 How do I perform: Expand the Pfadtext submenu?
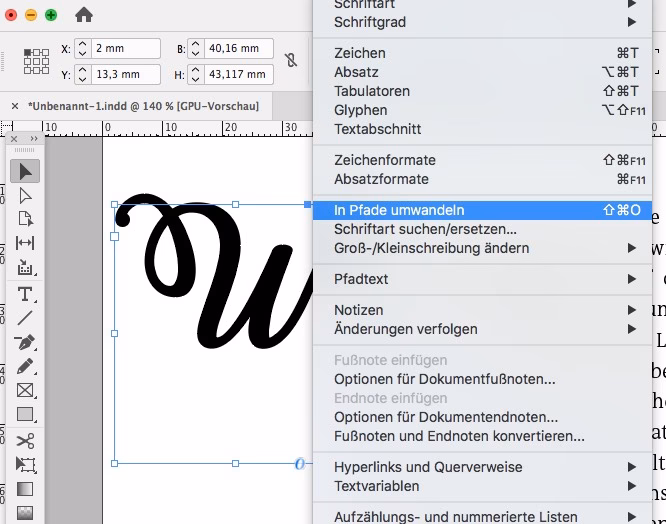(483, 279)
